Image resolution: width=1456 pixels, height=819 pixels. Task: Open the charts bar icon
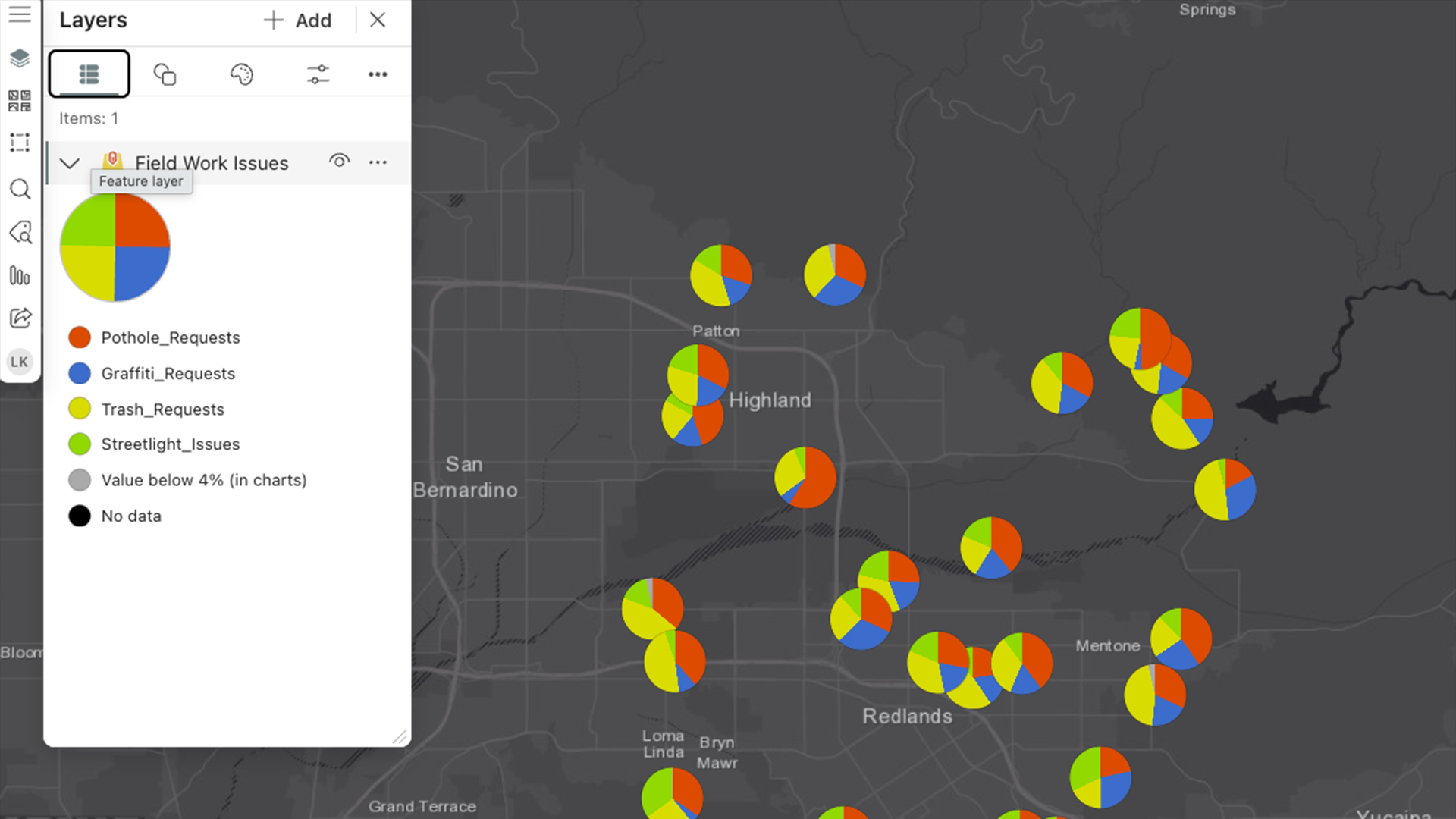[20, 275]
